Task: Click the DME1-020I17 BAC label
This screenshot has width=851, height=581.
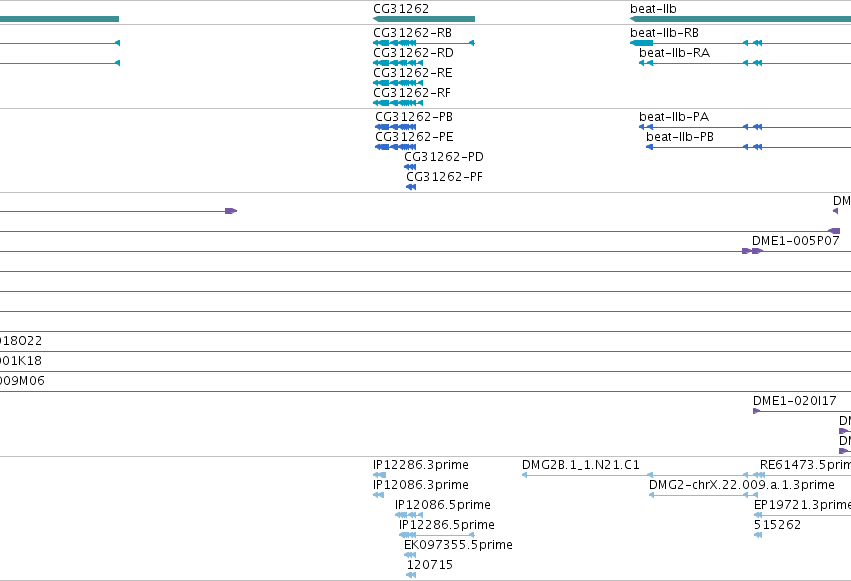Action: (795, 401)
